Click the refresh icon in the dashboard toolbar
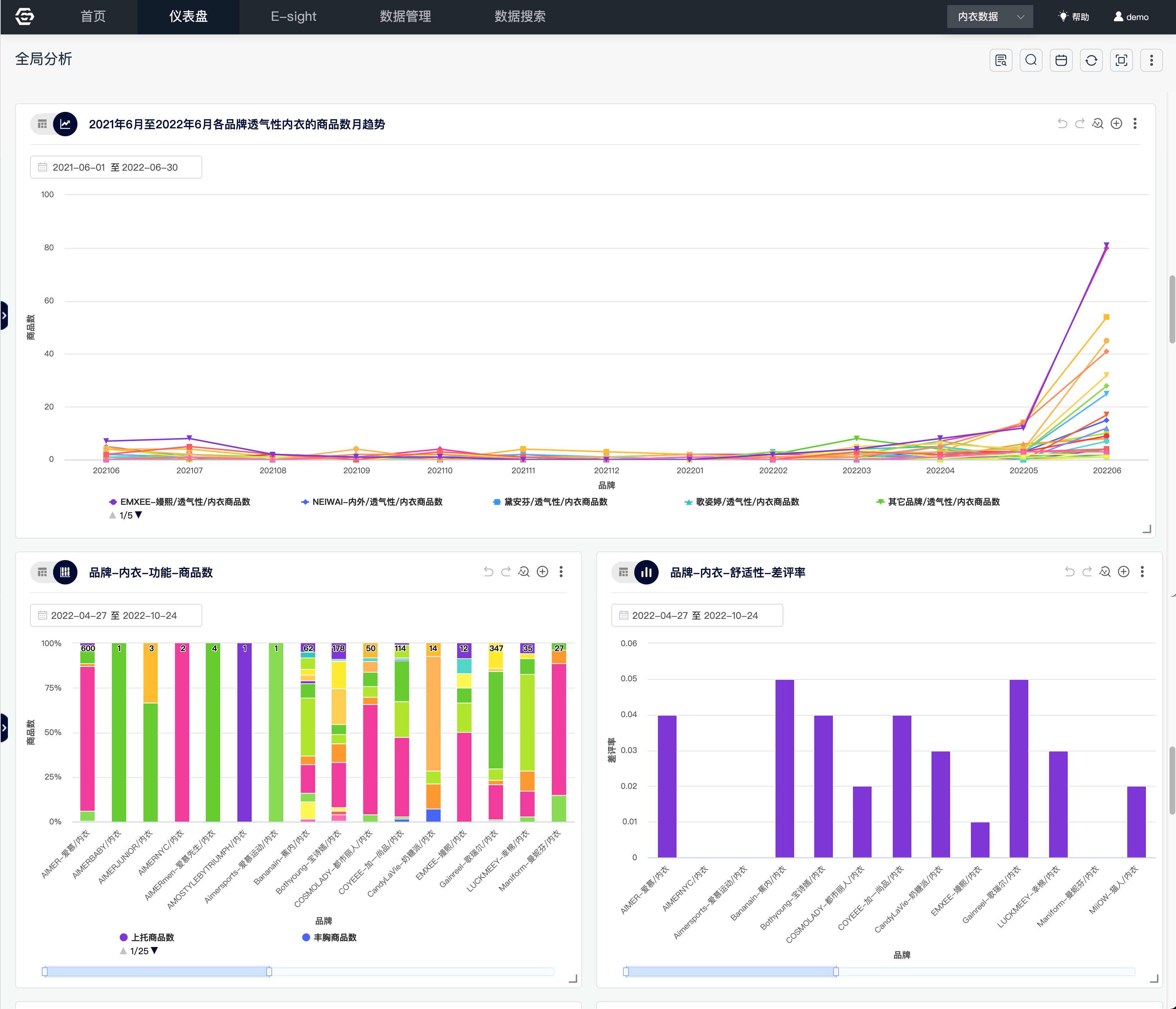Viewport: 1176px width, 1009px height. [x=1091, y=60]
